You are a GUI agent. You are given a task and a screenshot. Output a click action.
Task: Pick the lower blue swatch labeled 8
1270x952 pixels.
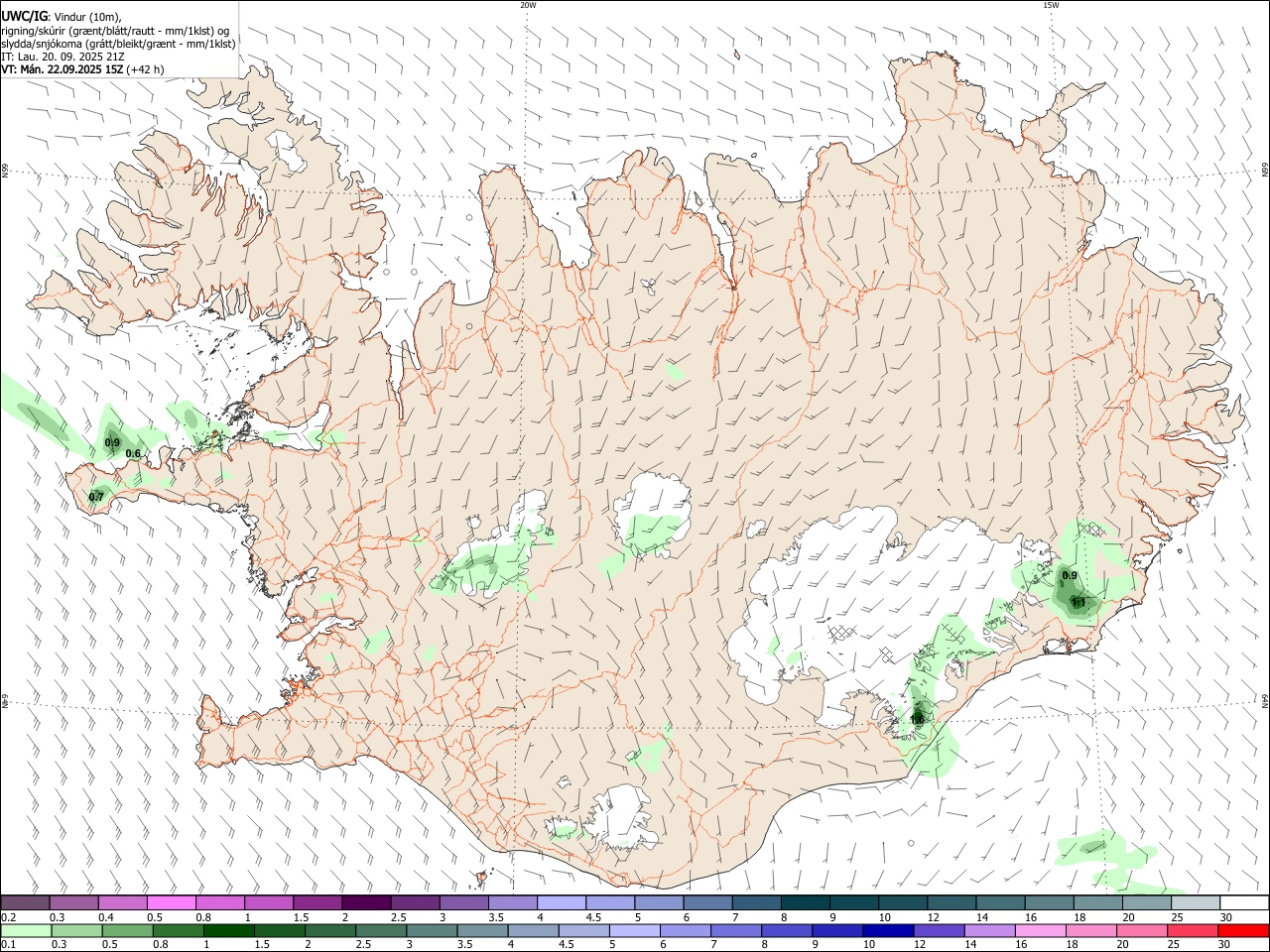click(x=787, y=931)
